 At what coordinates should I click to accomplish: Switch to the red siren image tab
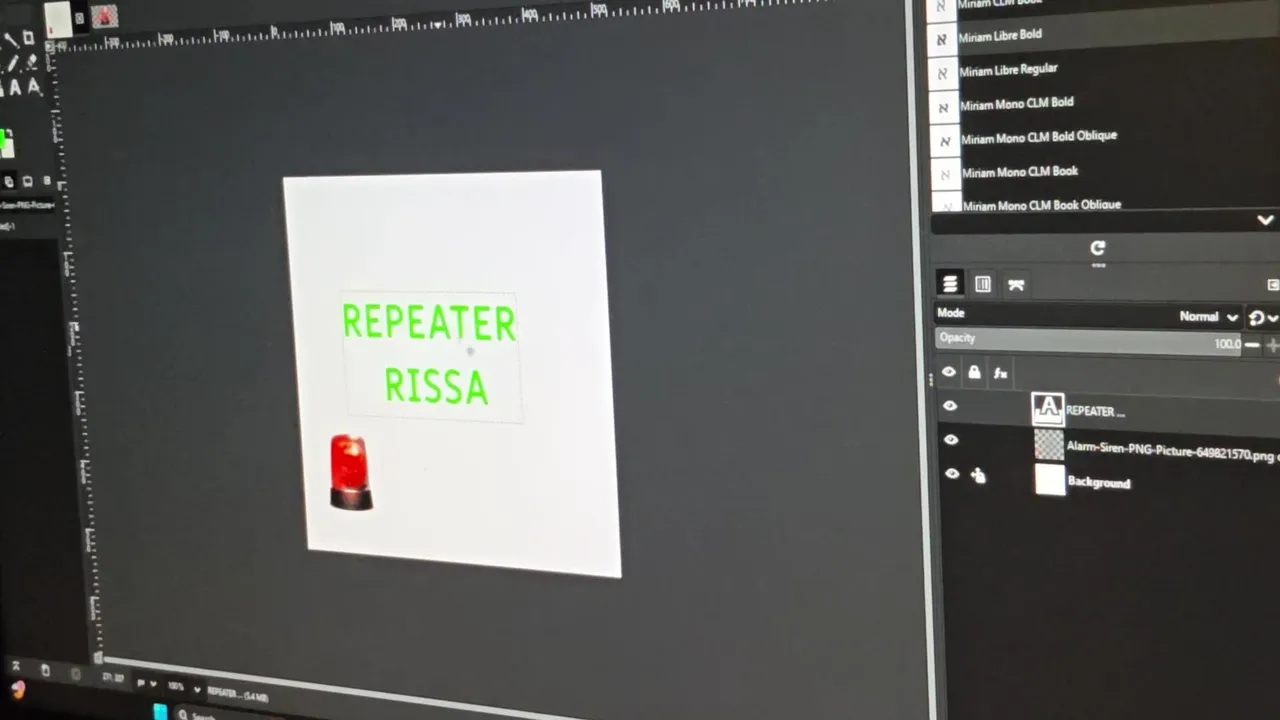(x=104, y=17)
